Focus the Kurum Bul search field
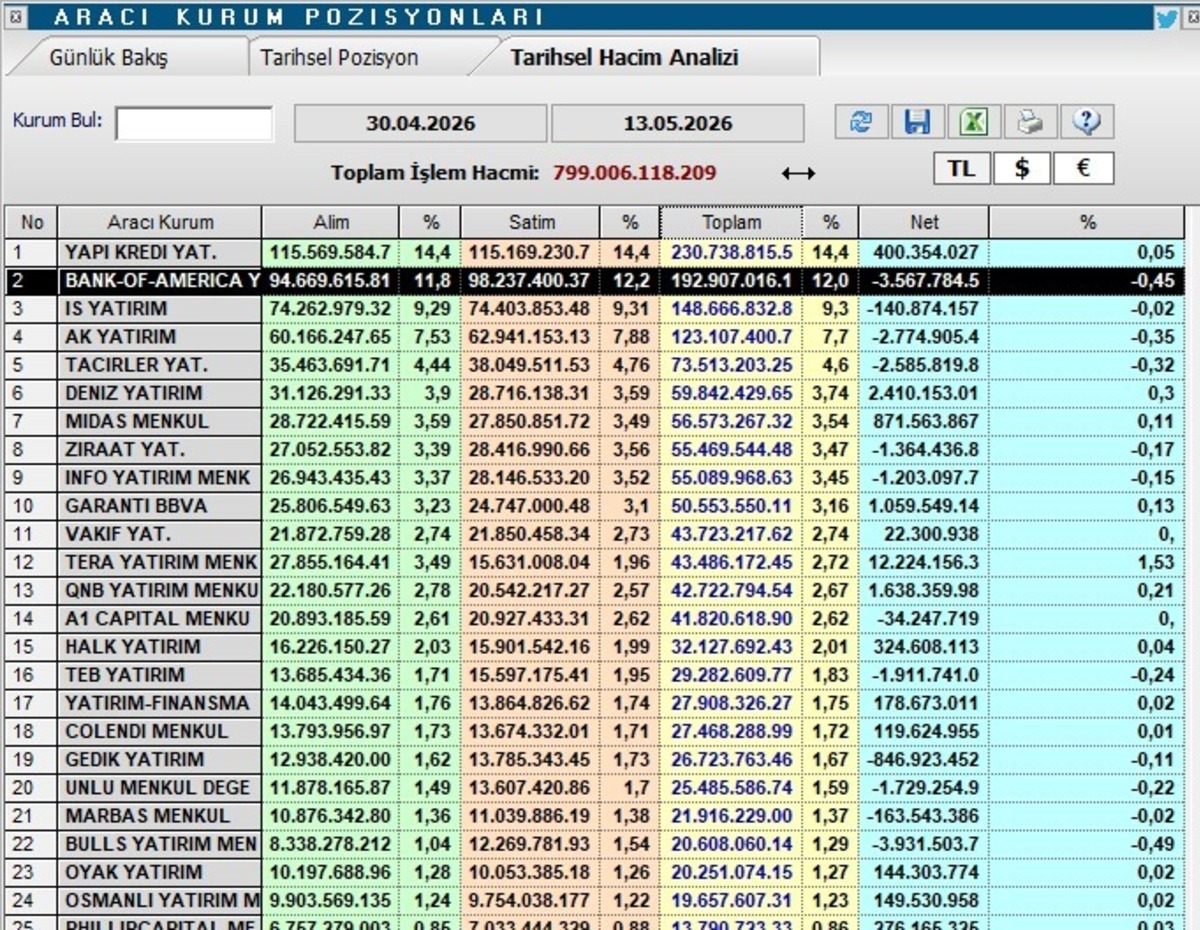The width and height of the screenshot is (1200, 930). point(194,124)
